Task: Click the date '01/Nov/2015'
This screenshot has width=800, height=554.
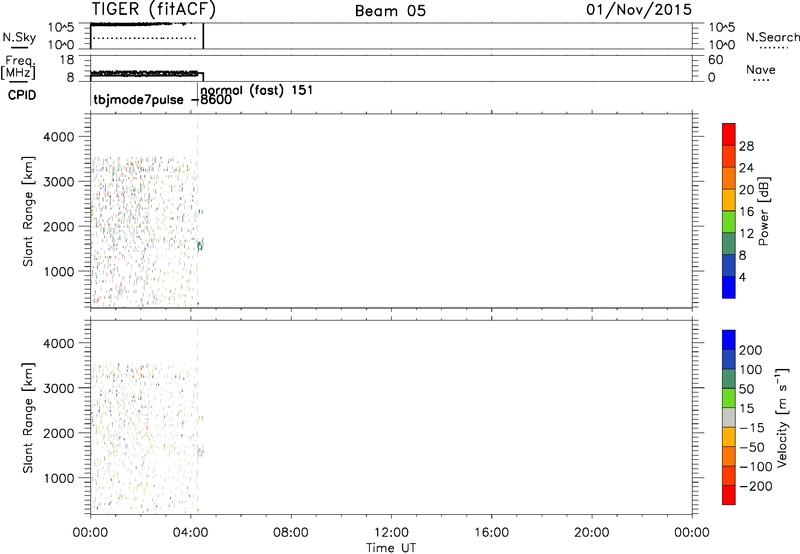Action: tap(639, 10)
